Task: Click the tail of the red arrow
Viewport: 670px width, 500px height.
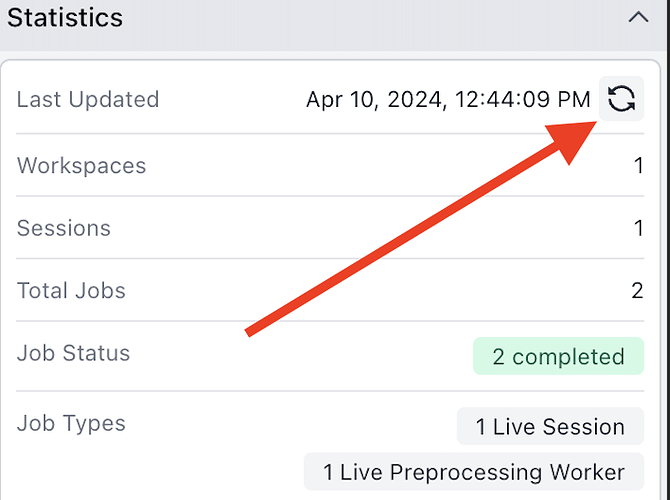Action: pos(249,332)
